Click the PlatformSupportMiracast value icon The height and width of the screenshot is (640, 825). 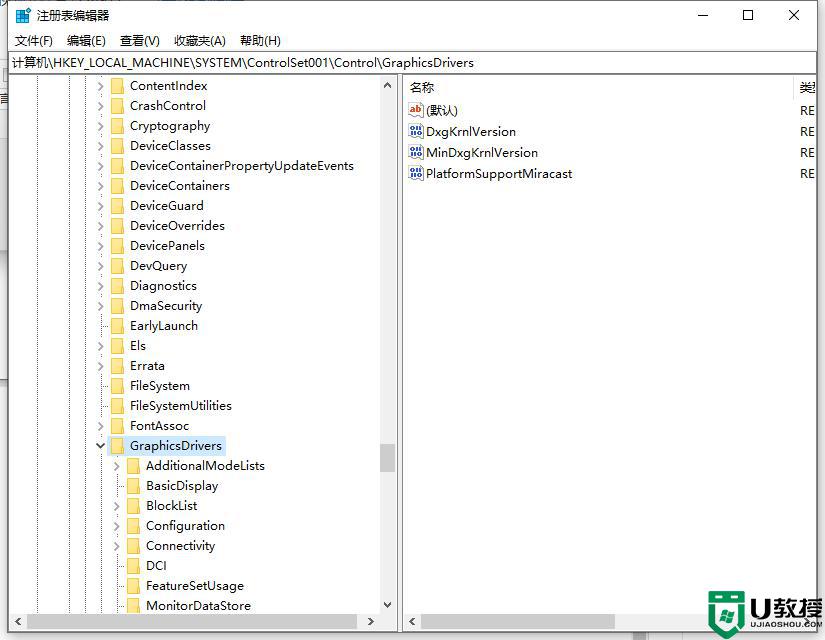[416, 173]
